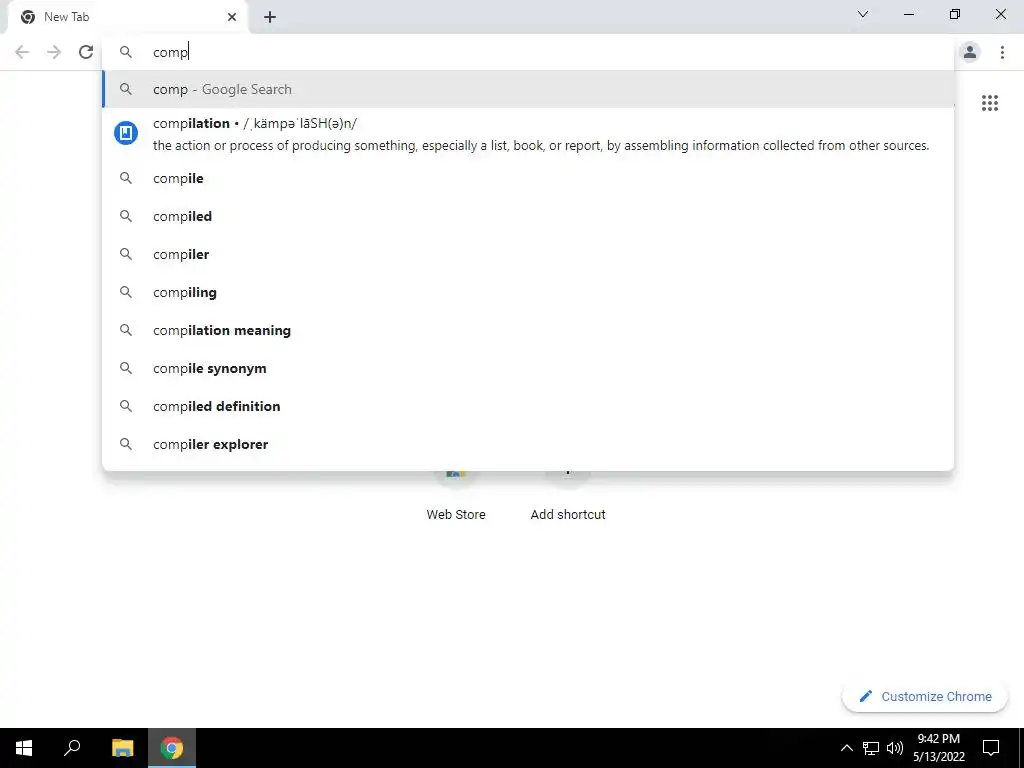
Task: Open the Web Store shortcut
Action: [x=456, y=496]
